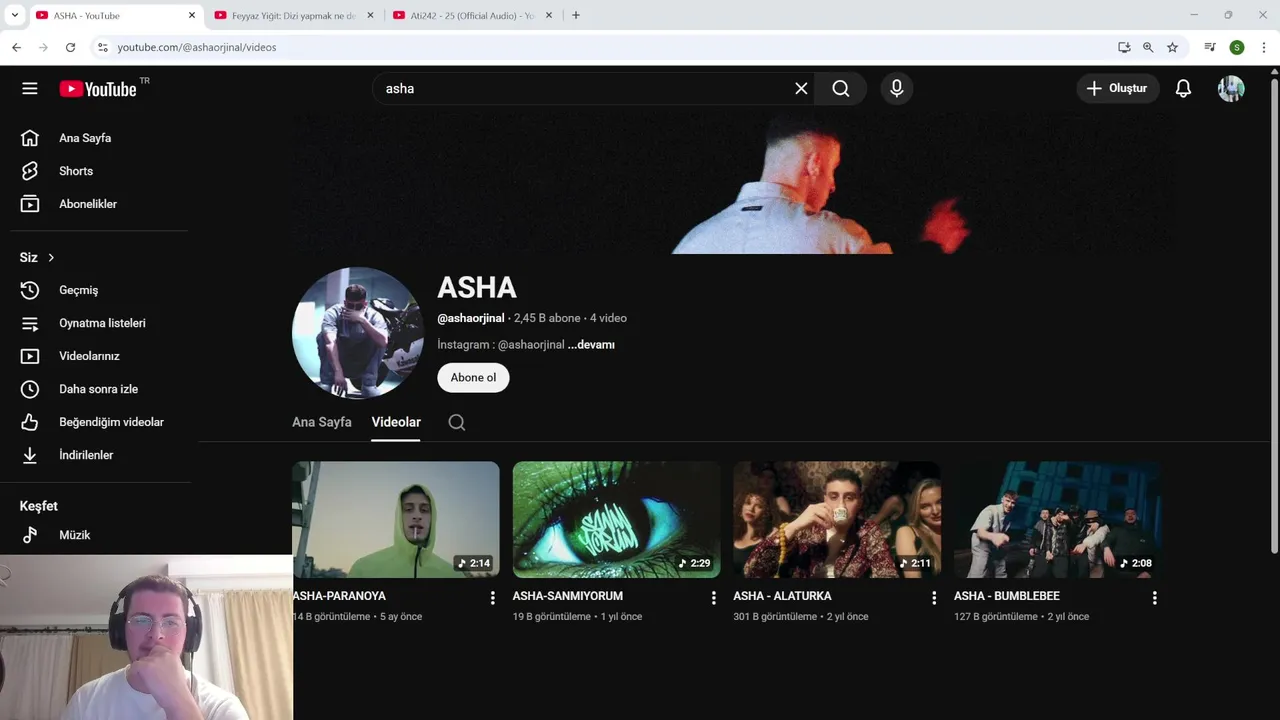Open the ASHA - ALATURKA video thumbnail
The image size is (1280, 720).
(837, 519)
